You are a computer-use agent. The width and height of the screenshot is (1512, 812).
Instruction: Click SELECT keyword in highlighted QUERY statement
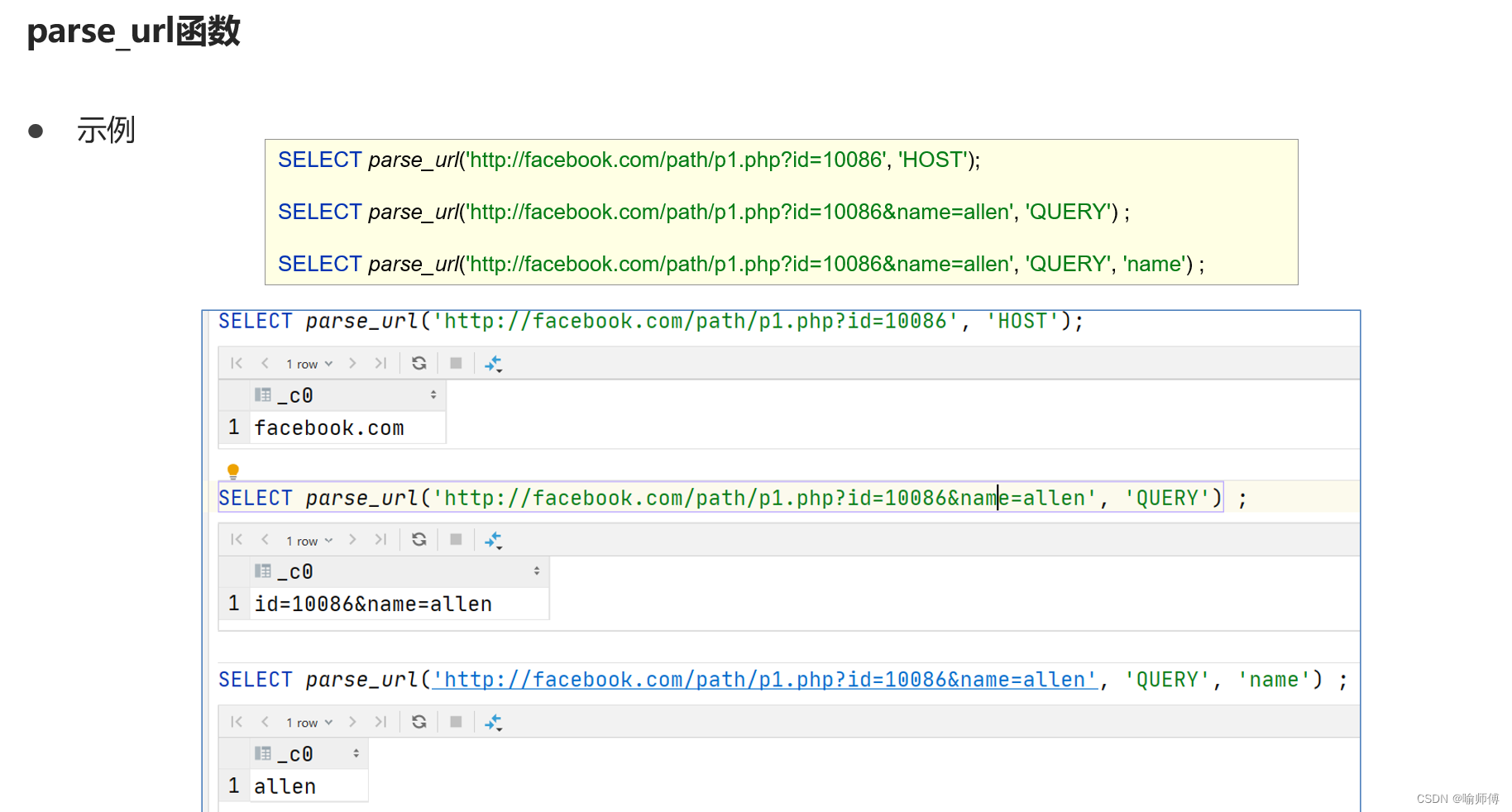tap(256, 498)
